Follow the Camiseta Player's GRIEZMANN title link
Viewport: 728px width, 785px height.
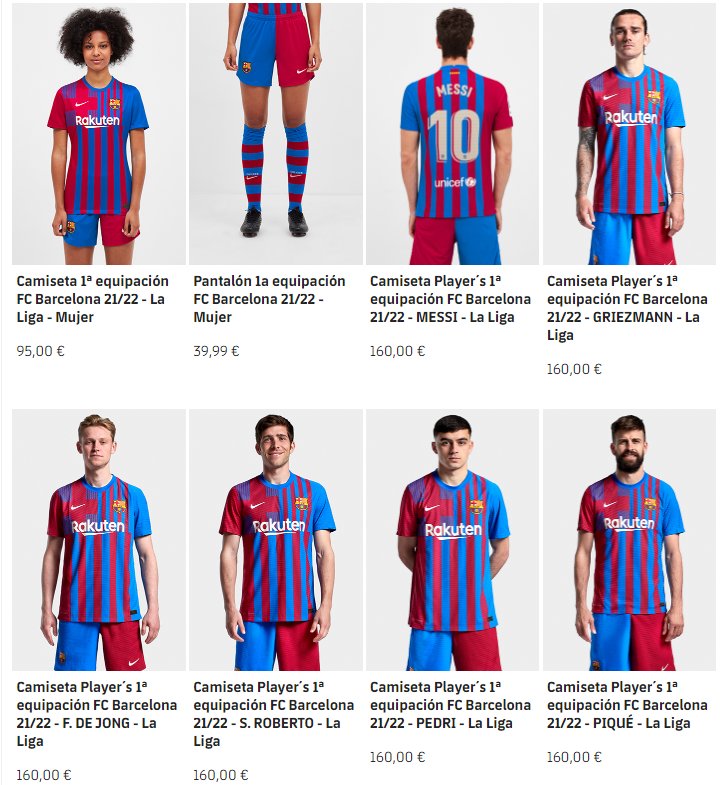[x=627, y=308]
